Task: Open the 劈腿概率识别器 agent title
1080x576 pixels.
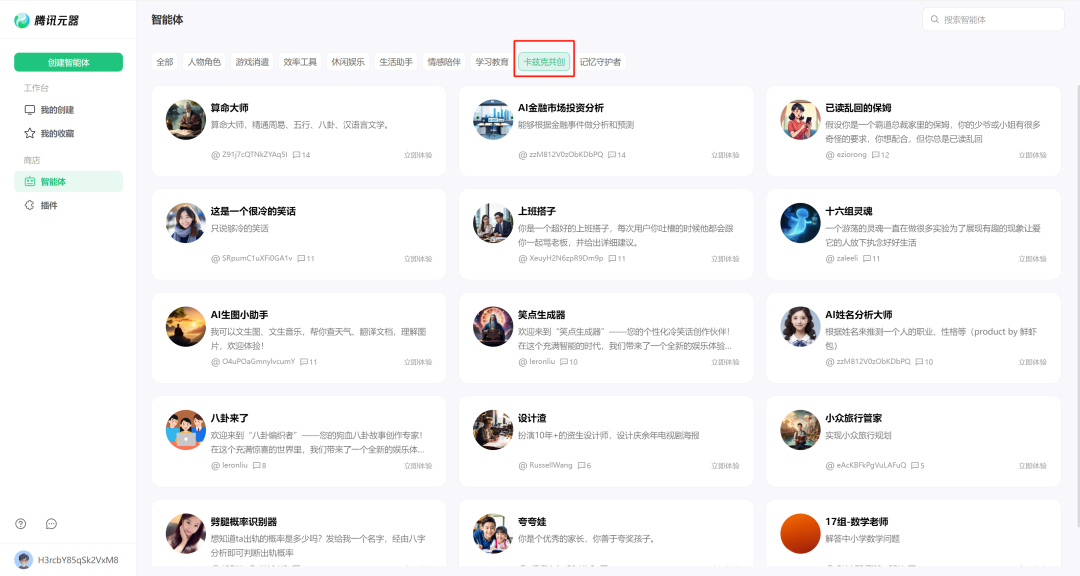Action: [x=244, y=522]
